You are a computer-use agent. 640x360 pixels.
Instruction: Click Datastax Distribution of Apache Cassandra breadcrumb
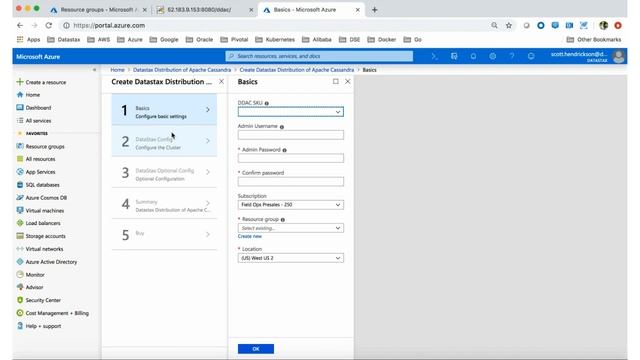click(x=182, y=70)
